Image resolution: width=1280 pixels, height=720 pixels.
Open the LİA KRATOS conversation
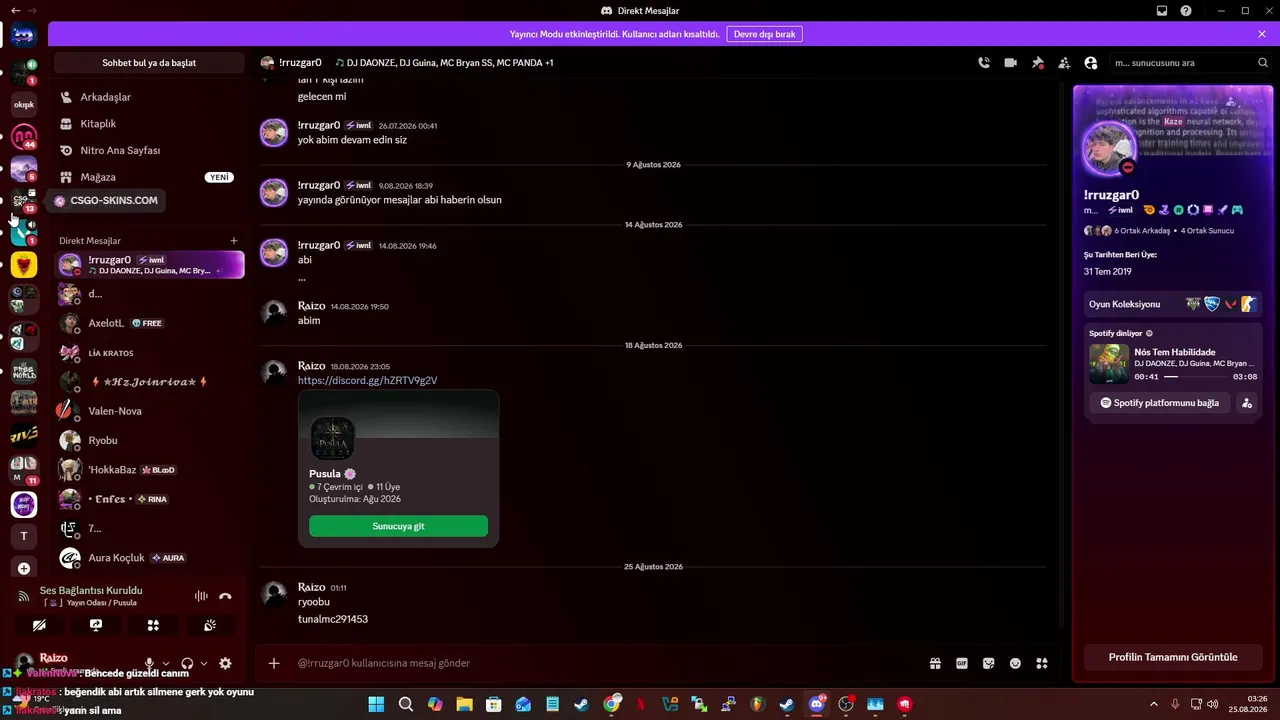point(149,353)
